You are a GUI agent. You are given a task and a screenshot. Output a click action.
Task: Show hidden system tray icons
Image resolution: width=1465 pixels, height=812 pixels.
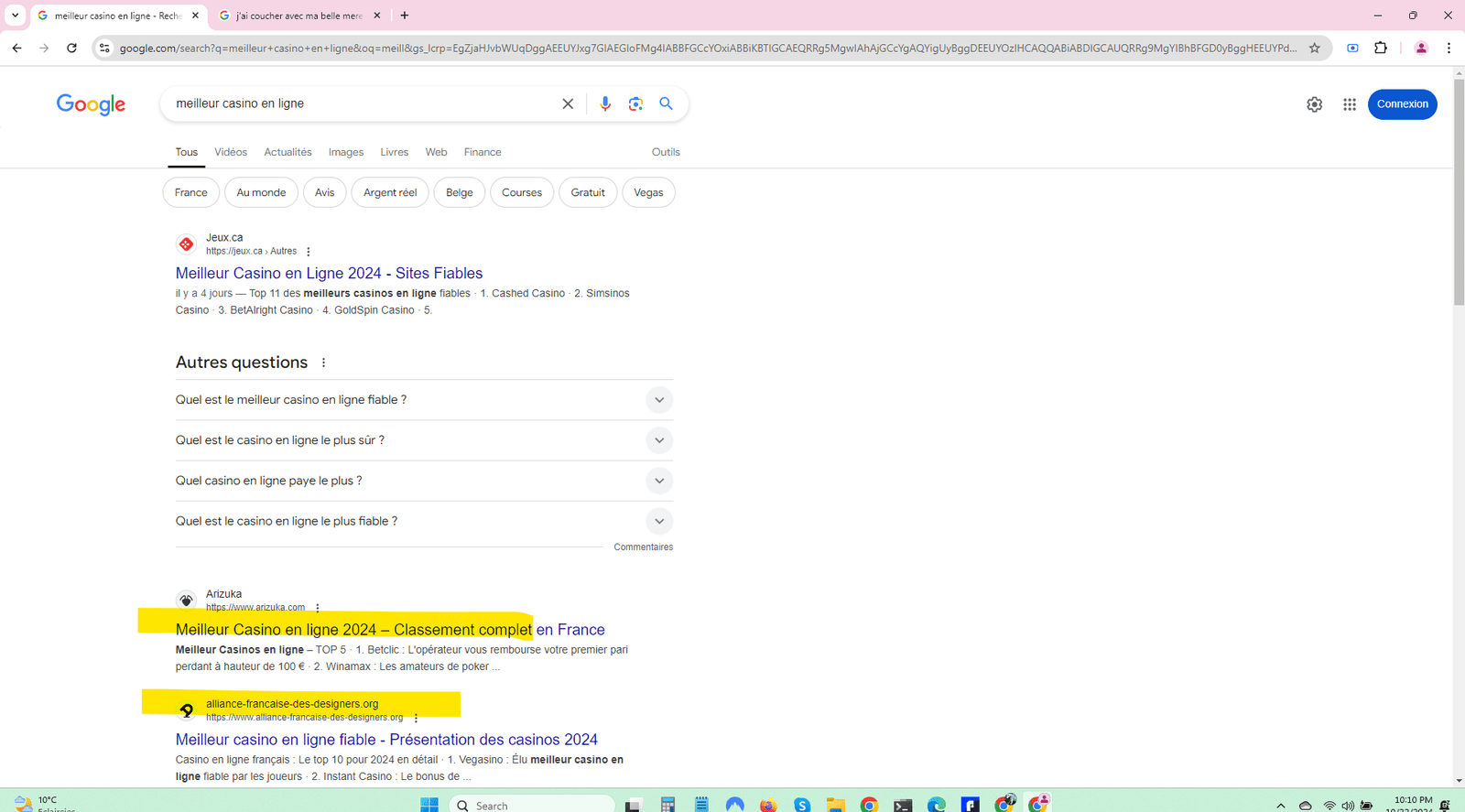tap(1280, 806)
